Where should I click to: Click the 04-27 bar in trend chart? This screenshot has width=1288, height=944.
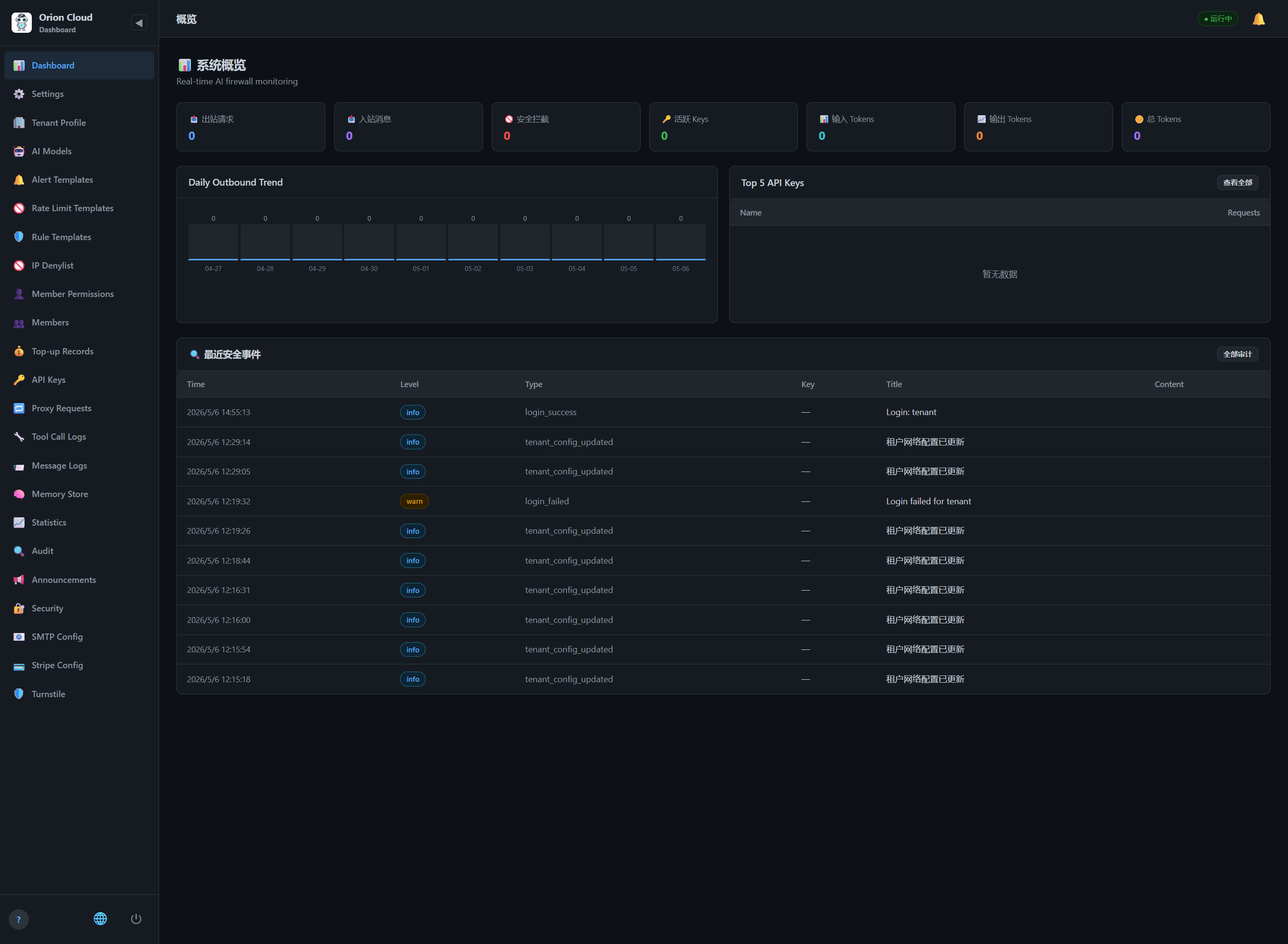coord(213,243)
